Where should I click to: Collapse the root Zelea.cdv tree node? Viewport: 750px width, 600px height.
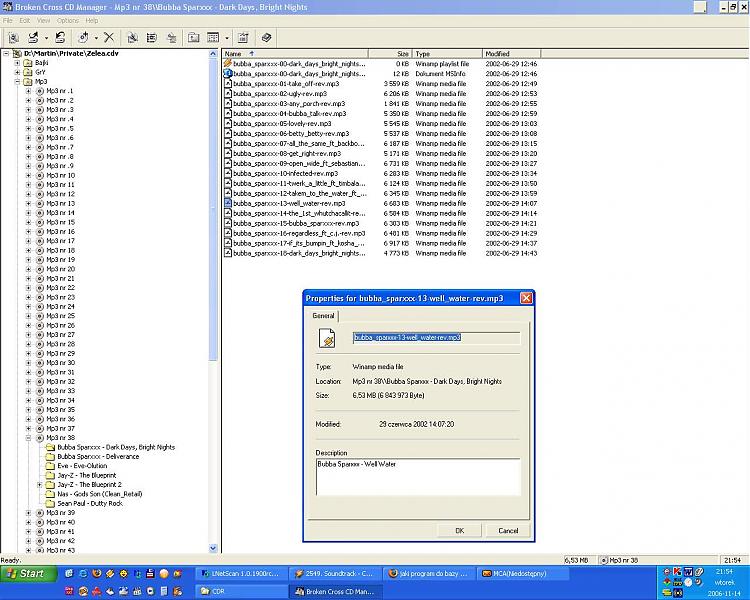[x=6, y=54]
